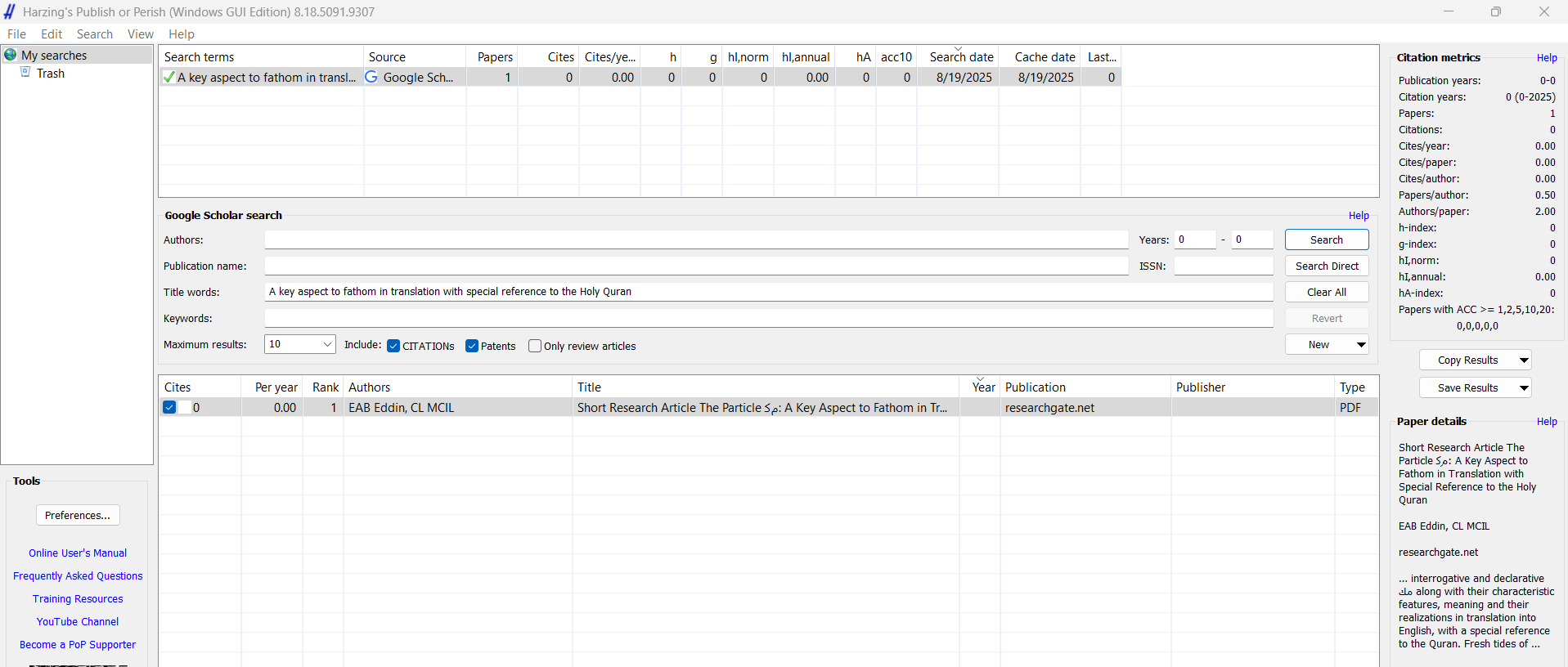Click the My searches globe icon
This screenshot has width=1568, height=667.
[11, 55]
